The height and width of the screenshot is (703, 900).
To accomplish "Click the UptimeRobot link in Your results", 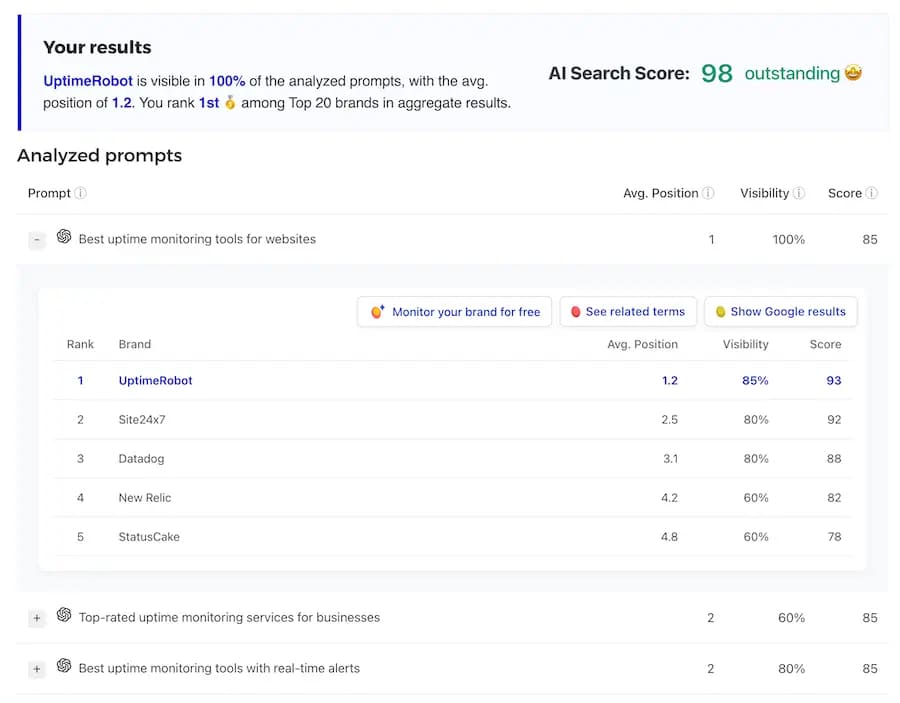I will (88, 81).
